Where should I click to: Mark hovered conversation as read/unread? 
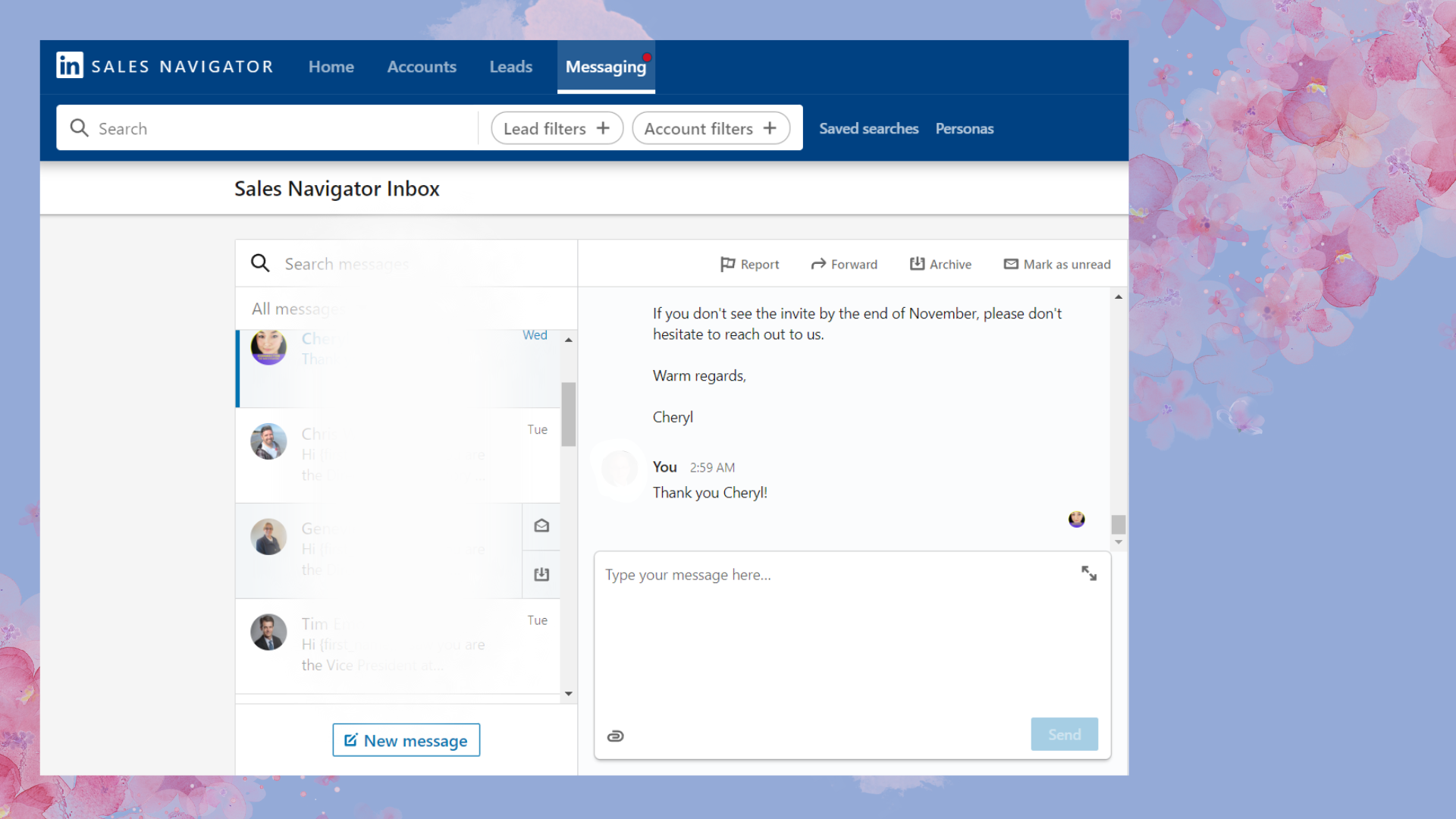click(541, 526)
